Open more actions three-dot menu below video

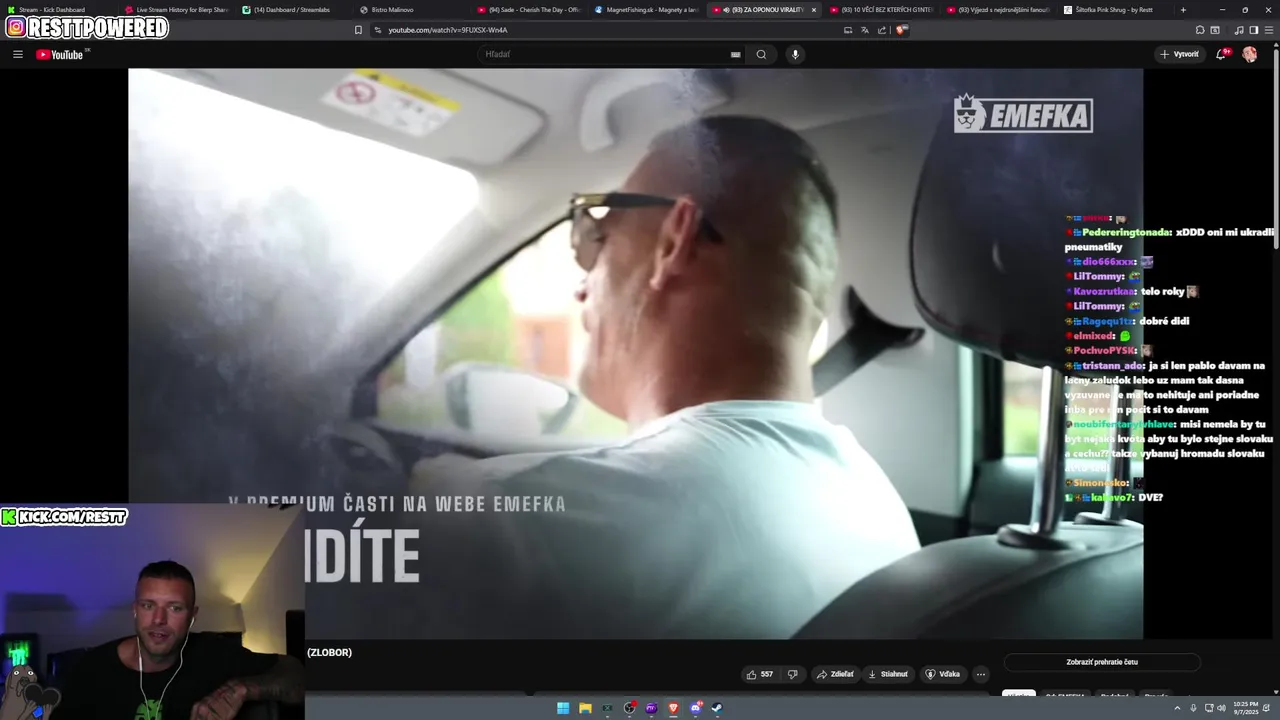pyautogui.click(x=980, y=674)
